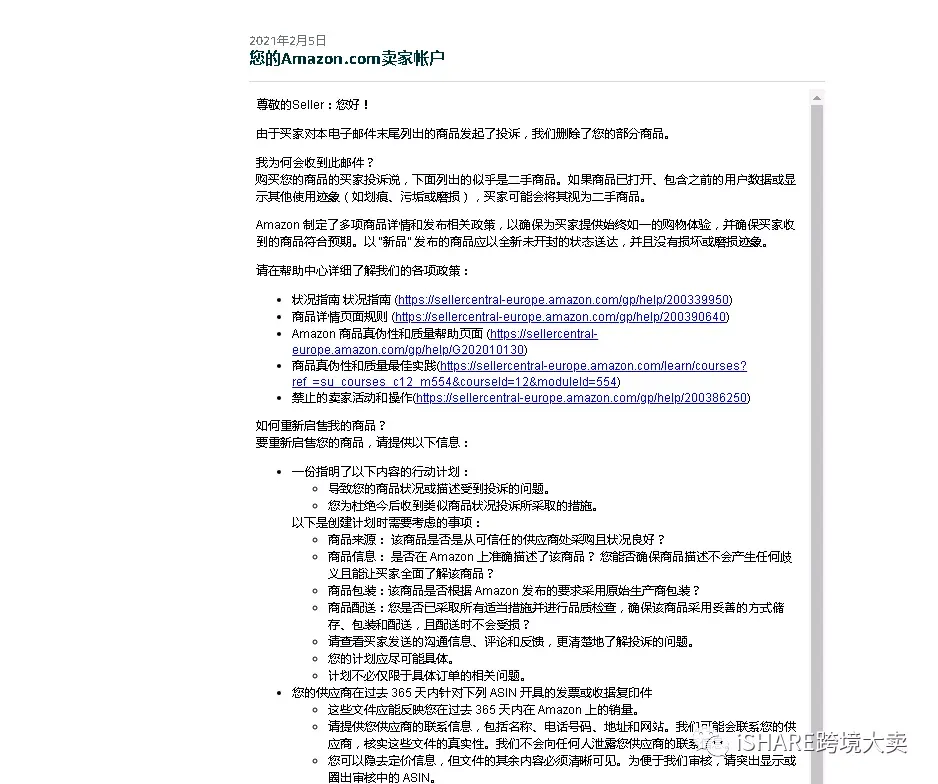Click the line 我为何会收到此邮件？

click(x=315, y=163)
